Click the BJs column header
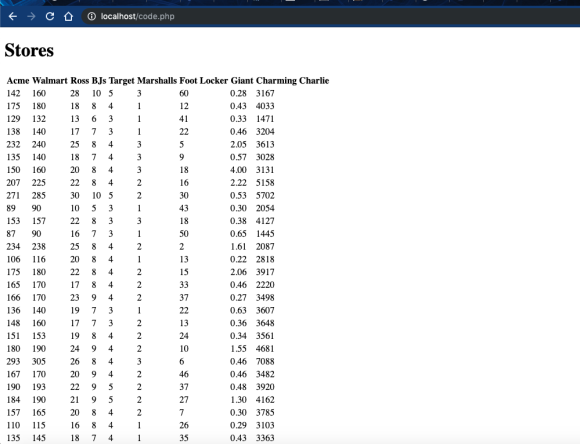This screenshot has height=444, width=580. pos(99,81)
